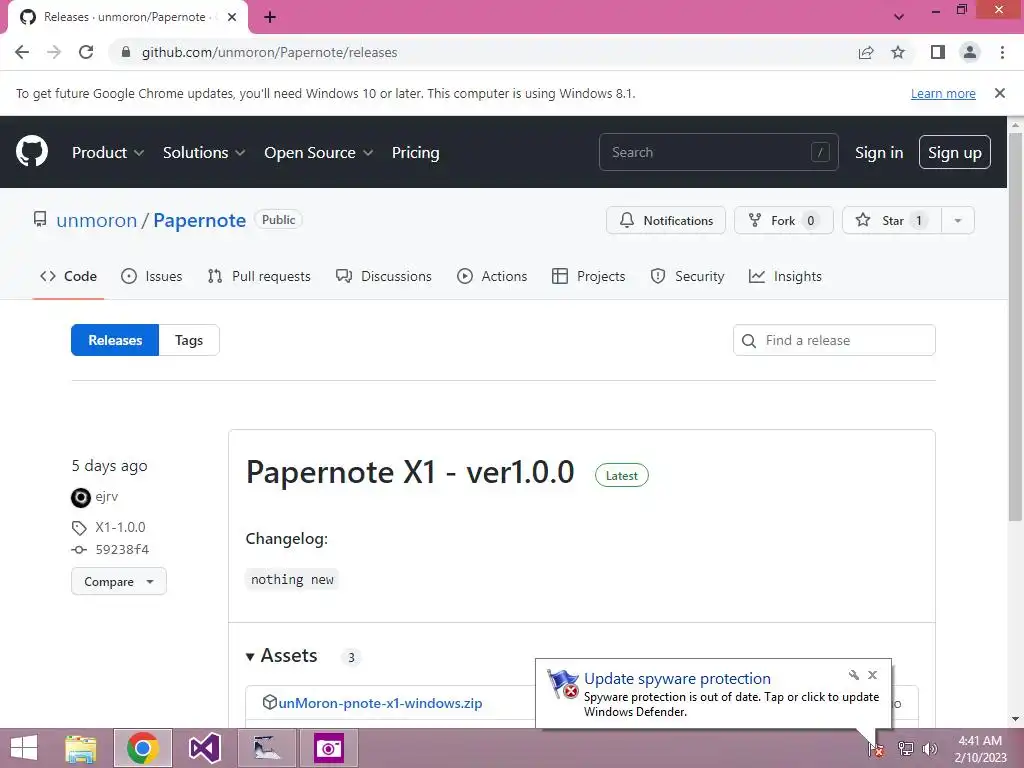Click the ejrv username link

click(106, 496)
